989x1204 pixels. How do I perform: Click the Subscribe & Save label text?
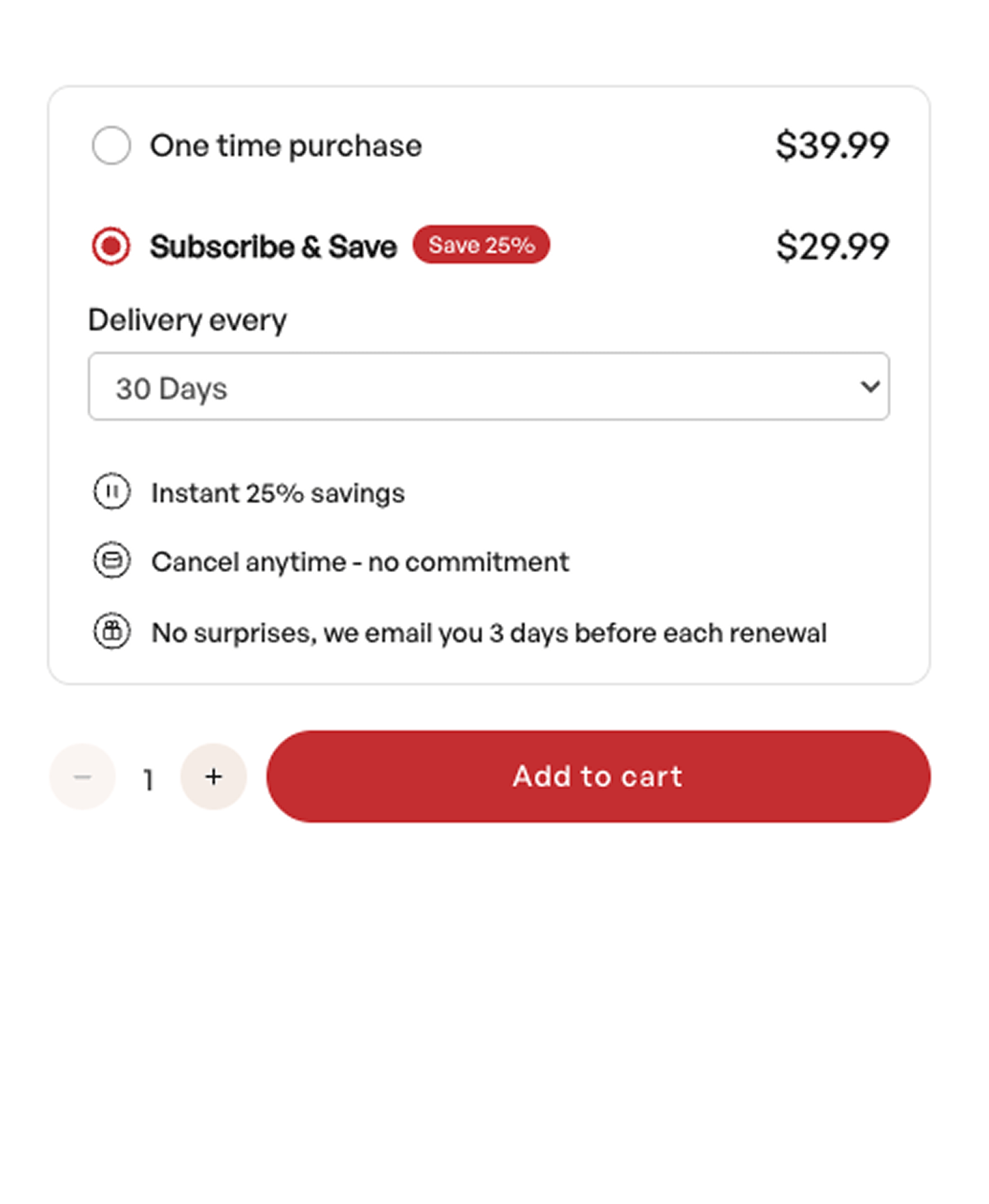coord(273,247)
